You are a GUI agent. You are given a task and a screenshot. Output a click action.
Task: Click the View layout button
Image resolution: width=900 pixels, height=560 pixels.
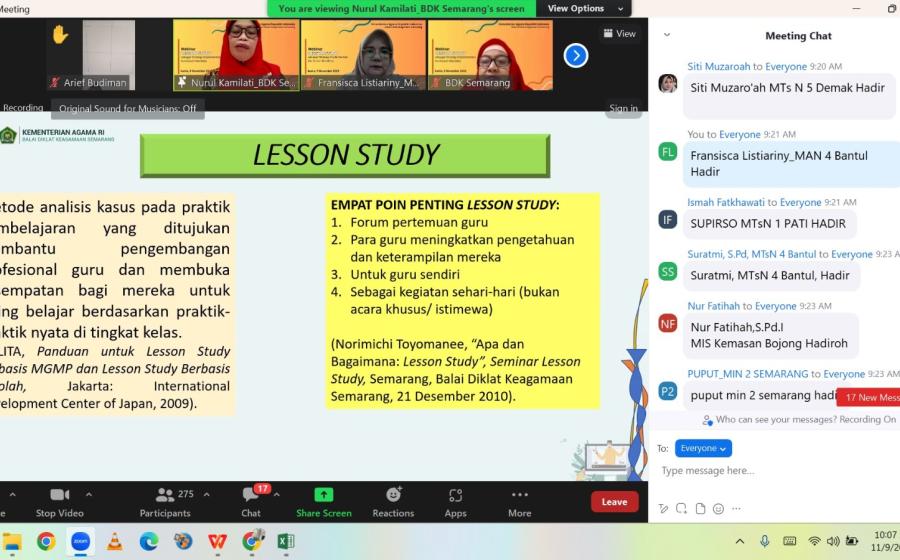click(620, 33)
